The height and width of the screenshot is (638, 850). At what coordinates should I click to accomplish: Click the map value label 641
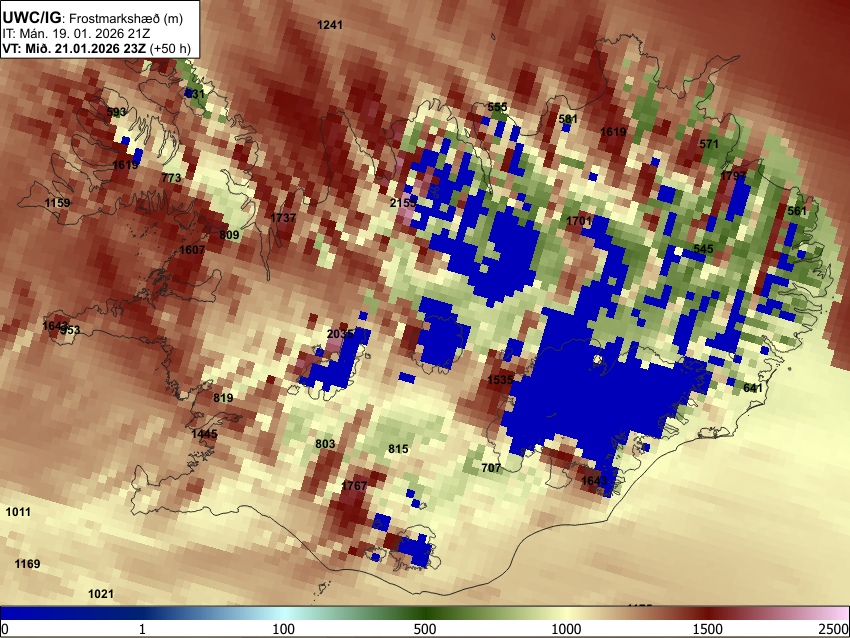(x=753, y=388)
